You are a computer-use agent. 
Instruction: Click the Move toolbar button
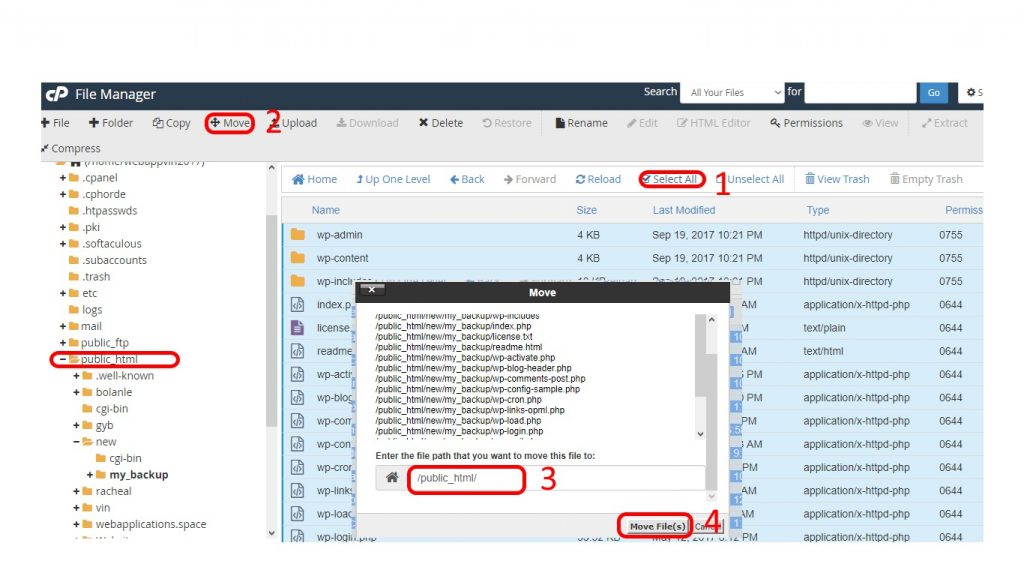click(230, 123)
